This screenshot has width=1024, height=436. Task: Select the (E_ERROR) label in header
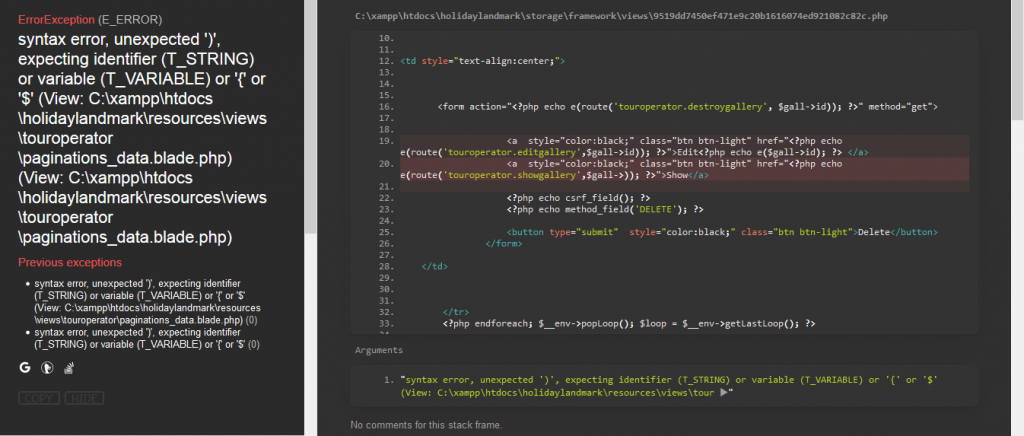(130, 19)
